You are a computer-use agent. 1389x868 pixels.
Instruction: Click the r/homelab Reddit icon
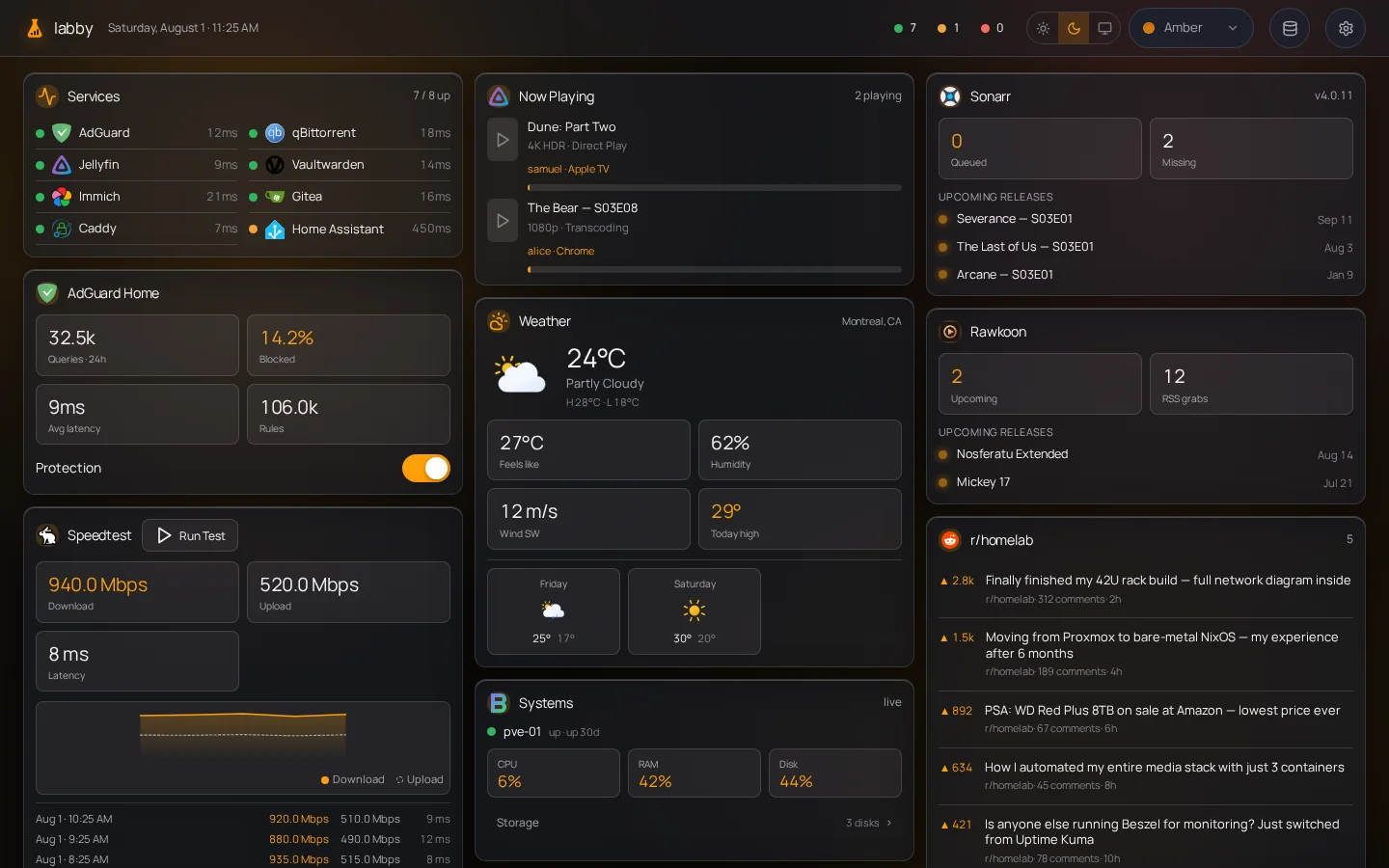[950, 540]
